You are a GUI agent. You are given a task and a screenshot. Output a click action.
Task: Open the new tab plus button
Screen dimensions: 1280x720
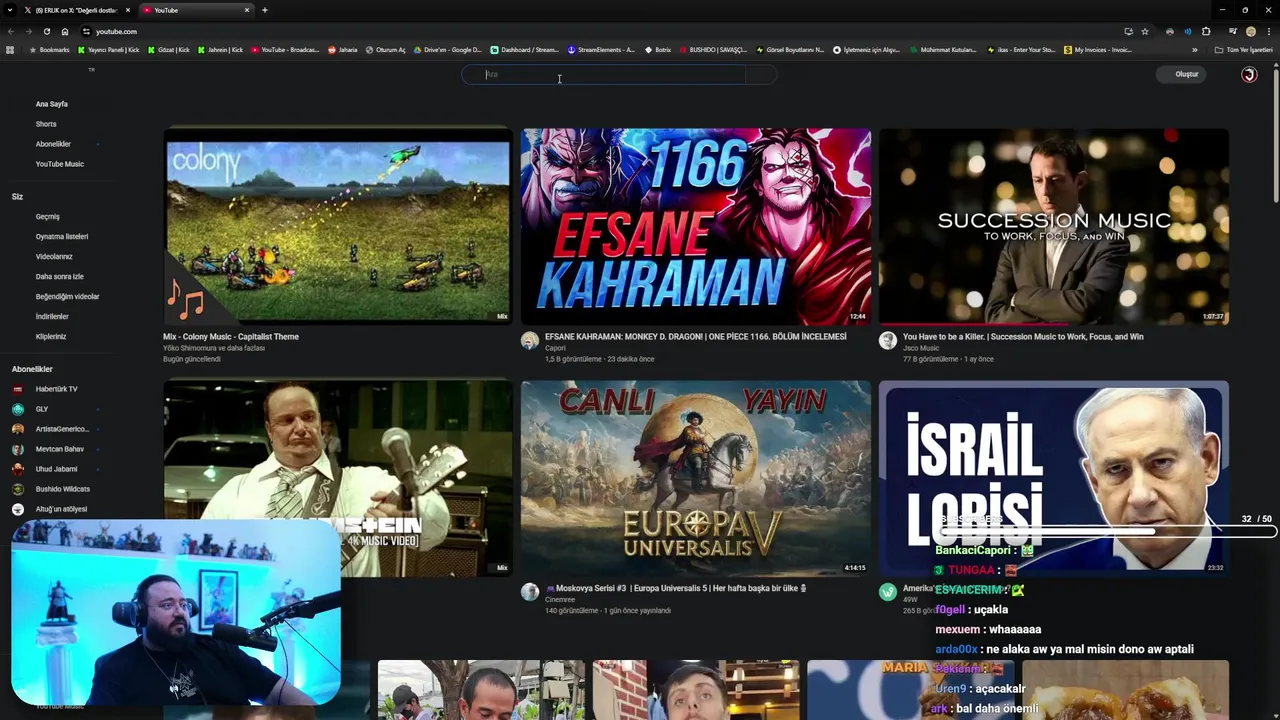[264, 10]
